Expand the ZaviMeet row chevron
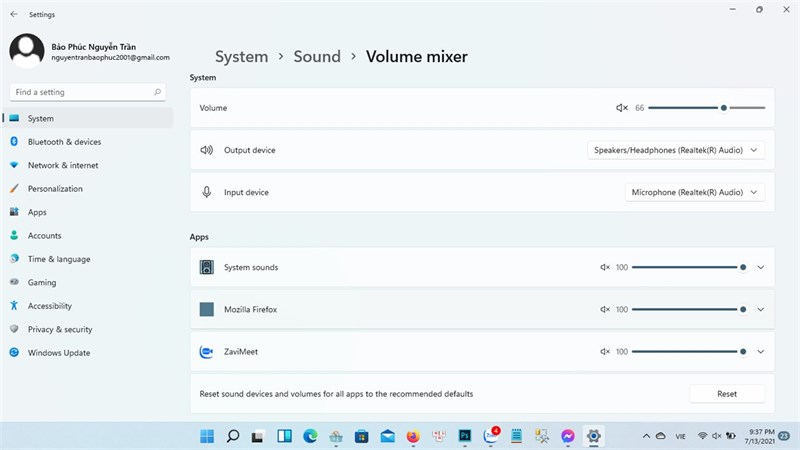The image size is (800, 450). (761, 352)
